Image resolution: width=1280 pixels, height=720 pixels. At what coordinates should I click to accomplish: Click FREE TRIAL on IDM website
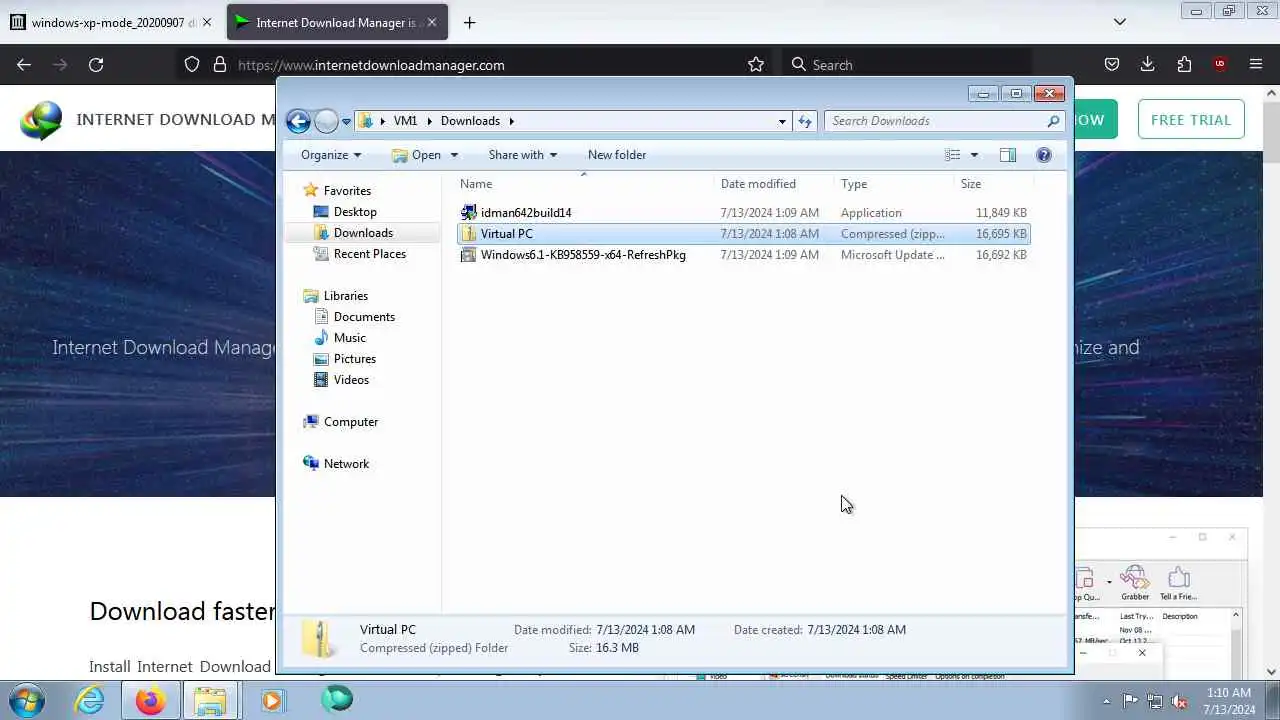click(1191, 120)
